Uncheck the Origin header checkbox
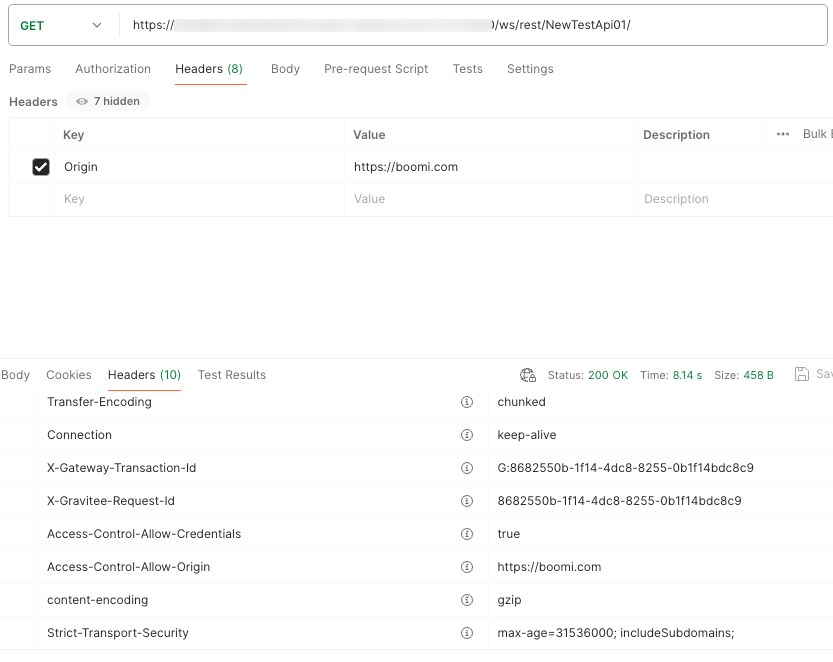This screenshot has height=662, width=833. pos(41,167)
